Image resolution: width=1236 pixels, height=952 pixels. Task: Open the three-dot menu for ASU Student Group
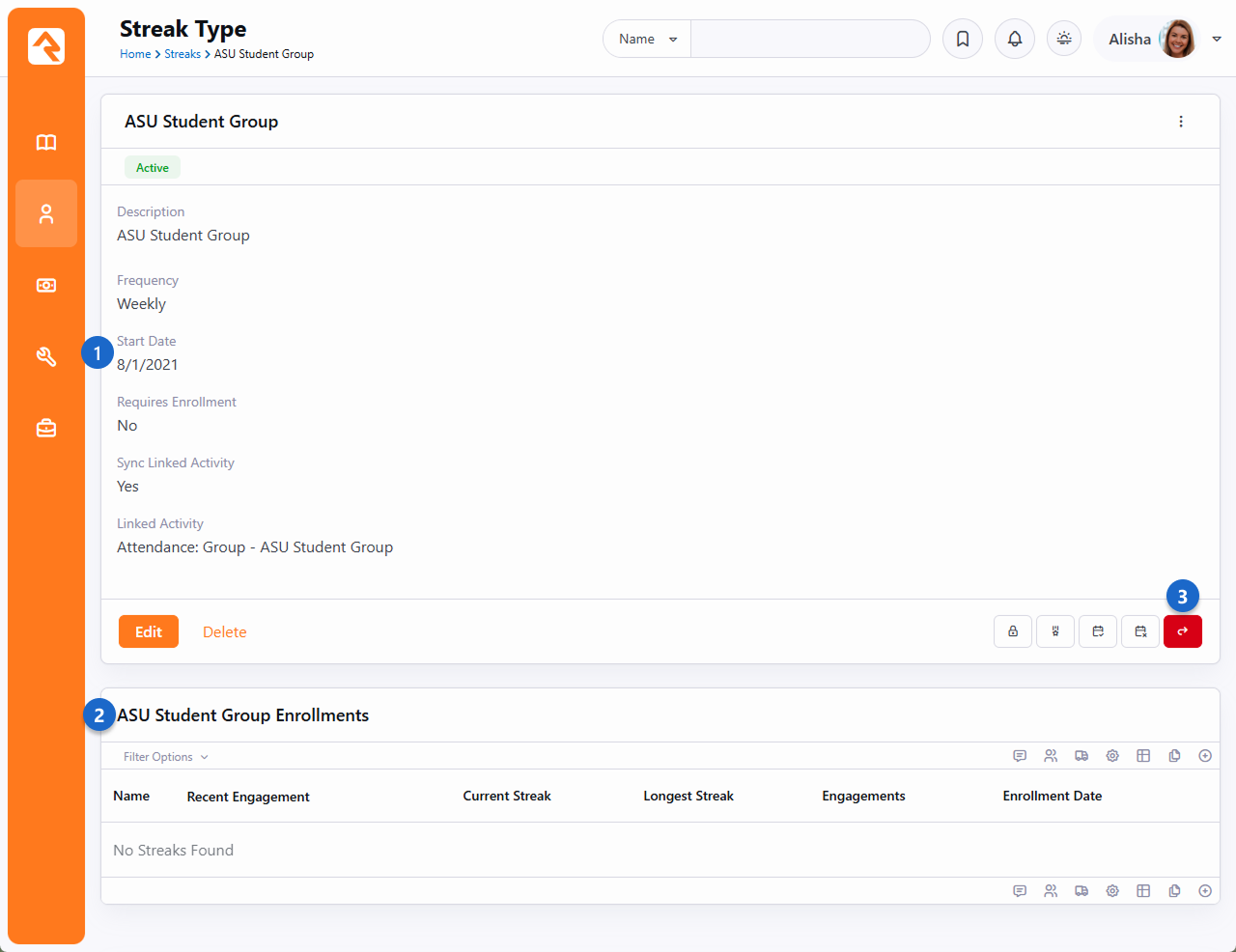[1181, 122]
